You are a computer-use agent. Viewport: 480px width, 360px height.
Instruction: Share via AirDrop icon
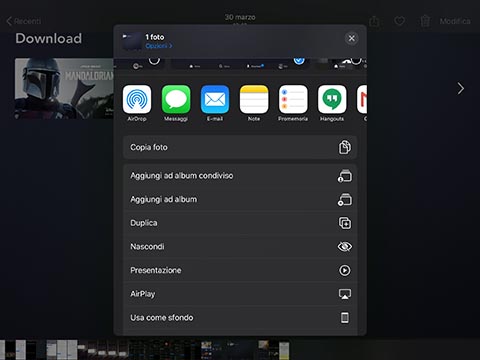click(x=137, y=99)
